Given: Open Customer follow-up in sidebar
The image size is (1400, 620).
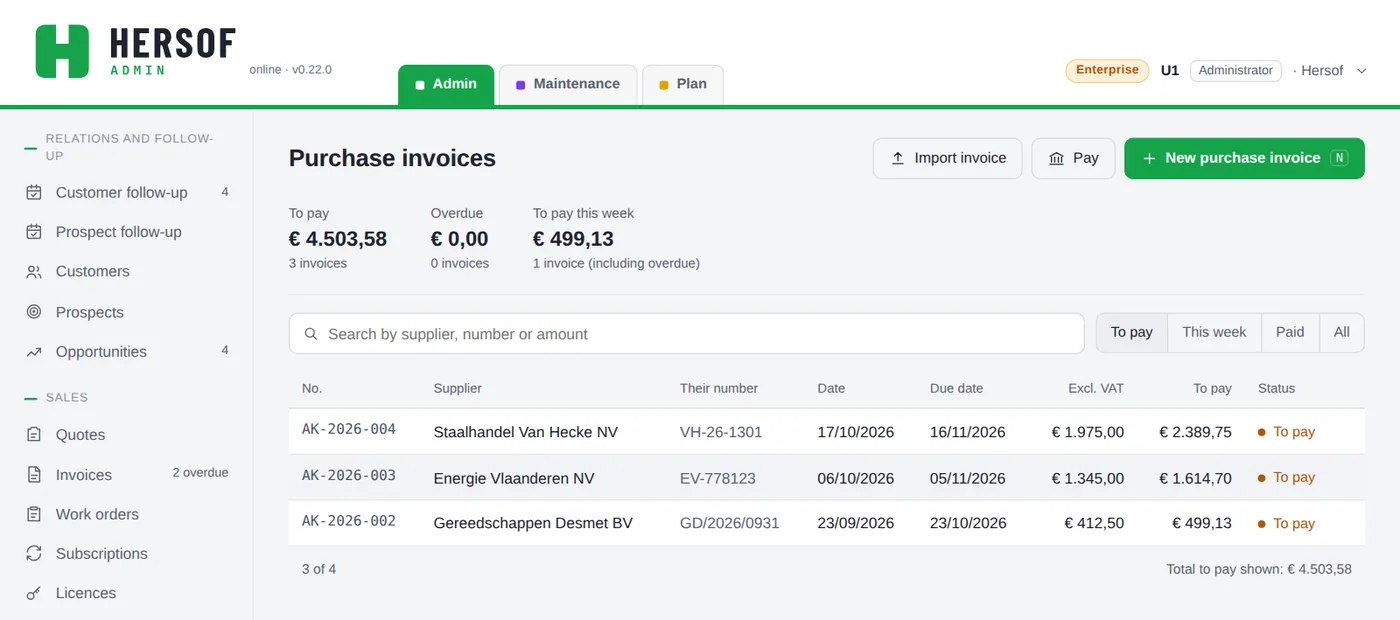Looking at the screenshot, I should pos(127,192).
